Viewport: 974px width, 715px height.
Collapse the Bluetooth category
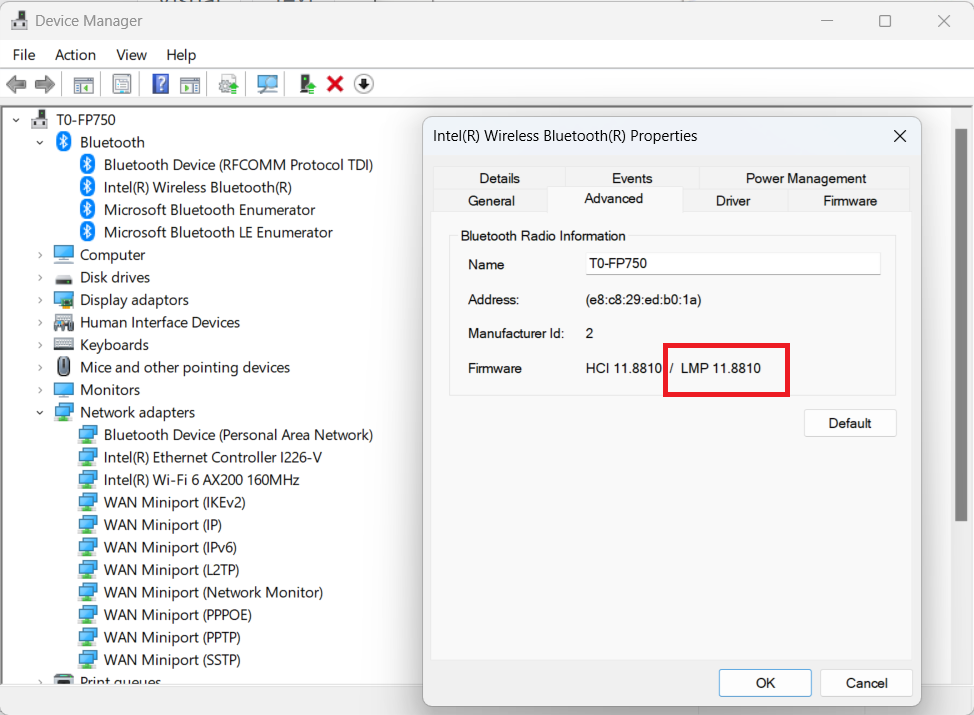(x=40, y=142)
